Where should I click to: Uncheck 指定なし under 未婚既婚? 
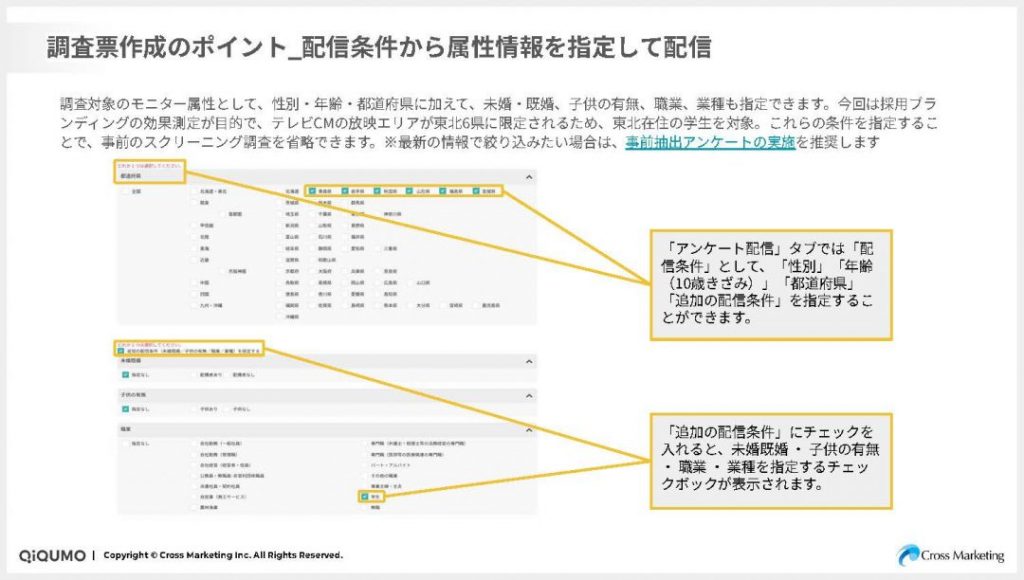coord(125,375)
